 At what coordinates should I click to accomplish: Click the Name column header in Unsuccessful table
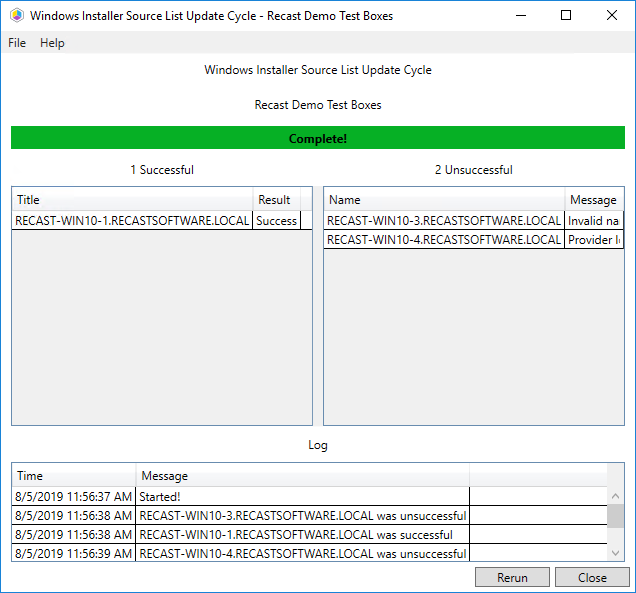pyautogui.click(x=444, y=200)
